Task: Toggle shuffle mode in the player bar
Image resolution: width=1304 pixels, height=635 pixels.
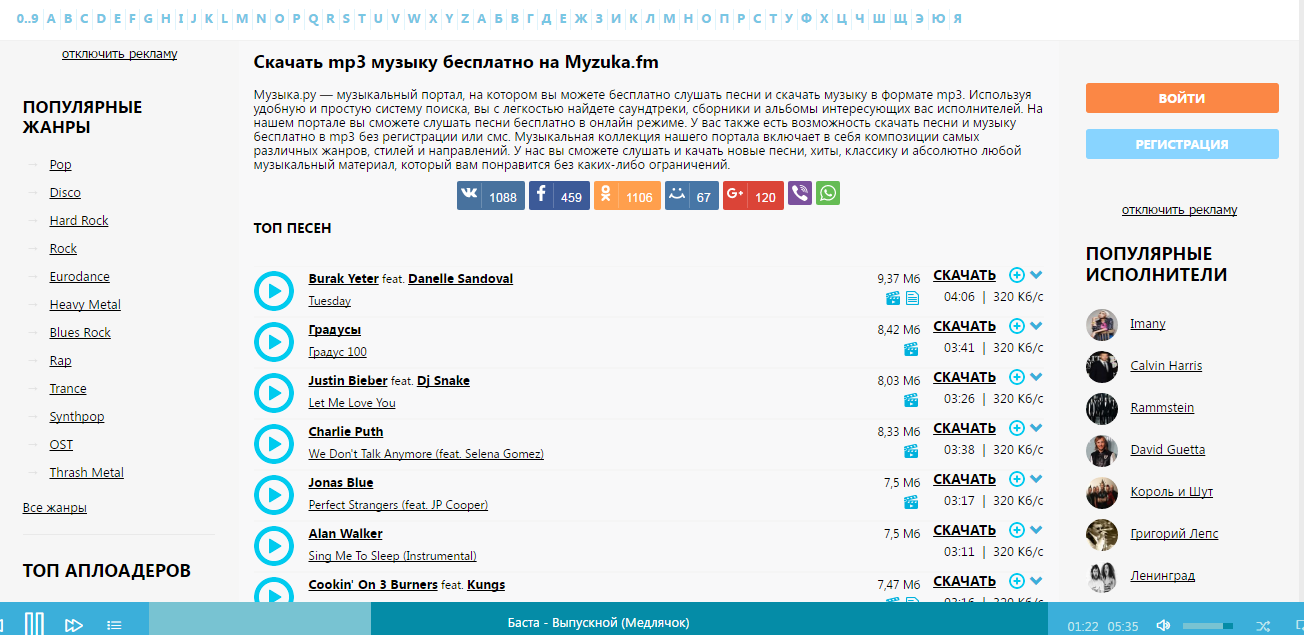Action: point(1263,626)
